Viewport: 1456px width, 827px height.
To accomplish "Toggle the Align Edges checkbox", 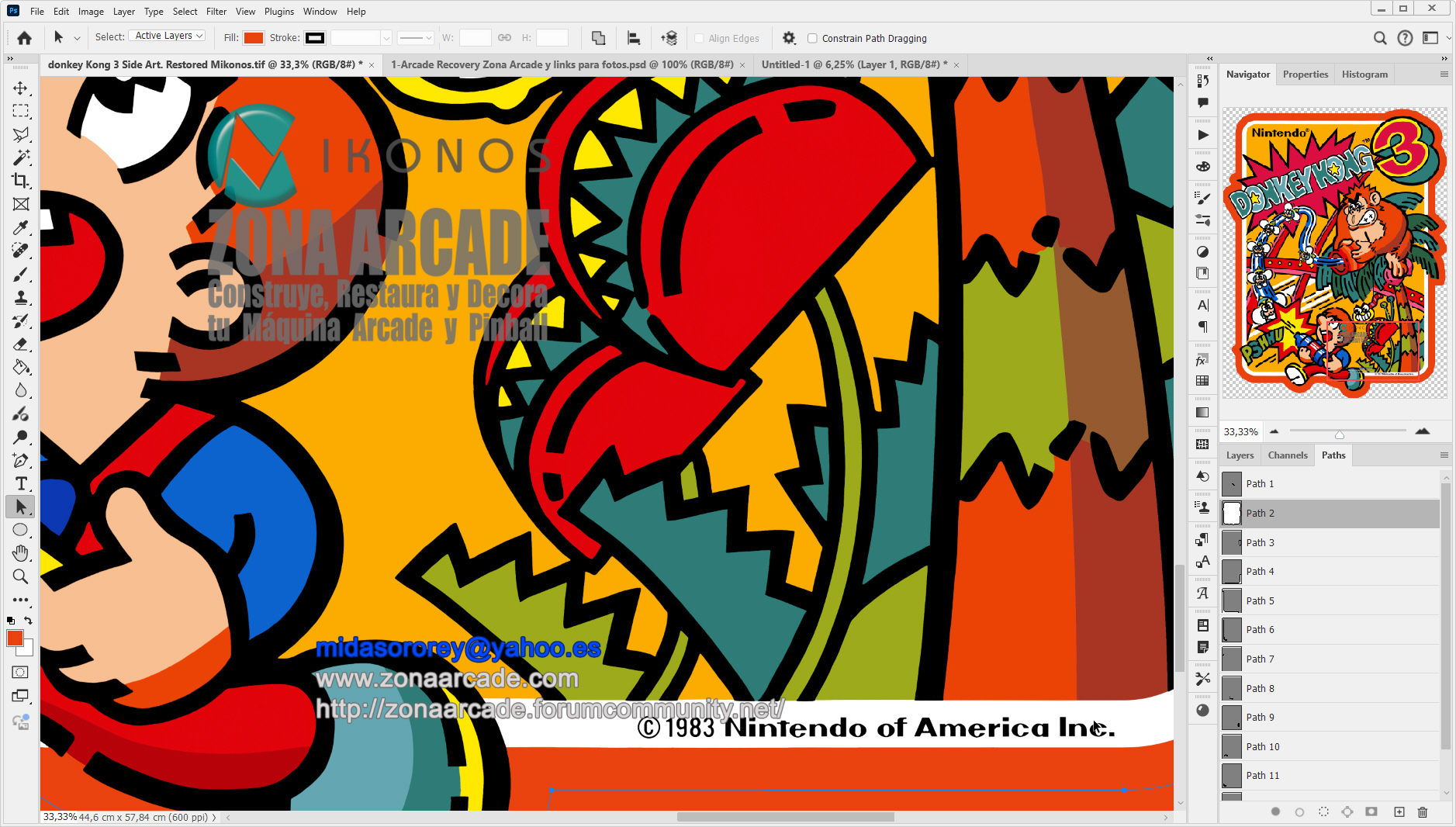I will coord(698,38).
